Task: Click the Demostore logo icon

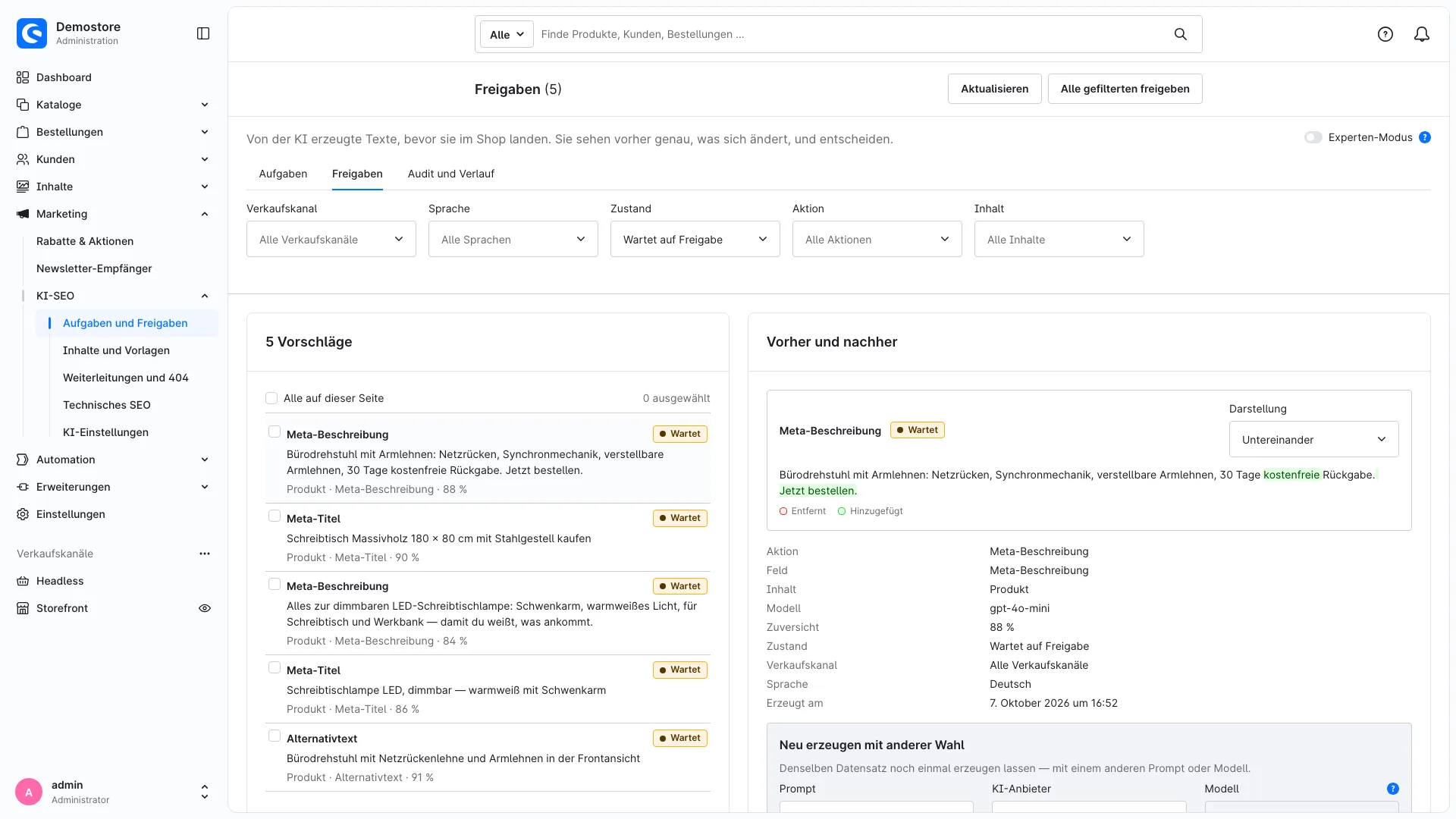Action: click(x=32, y=33)
